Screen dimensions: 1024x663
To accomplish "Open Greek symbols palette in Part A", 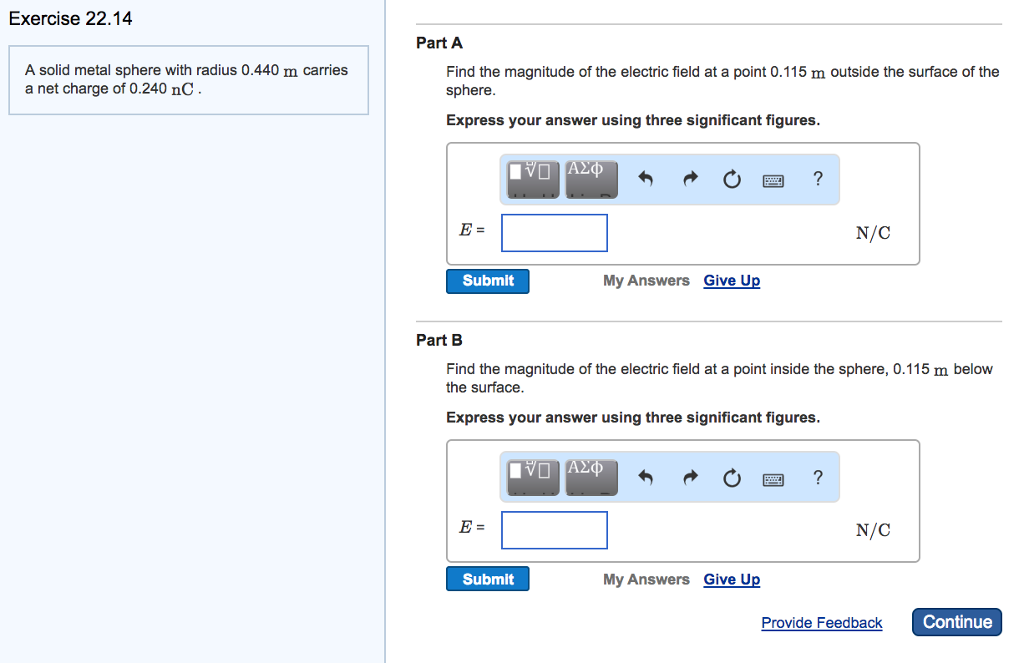I will pos(590,178).
